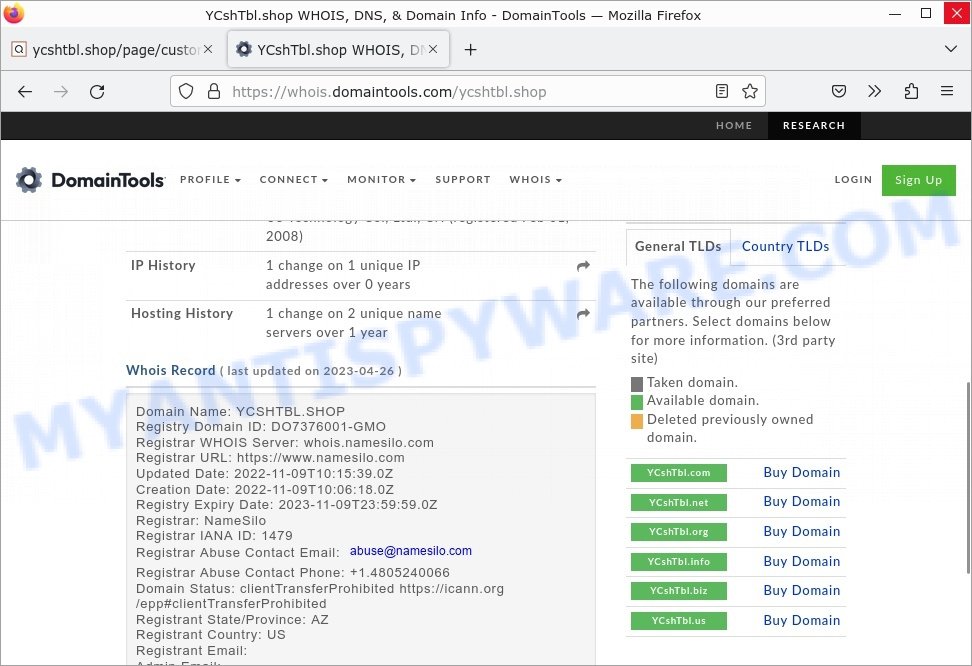Click the orange Deleted domain legend swatch

637,421
